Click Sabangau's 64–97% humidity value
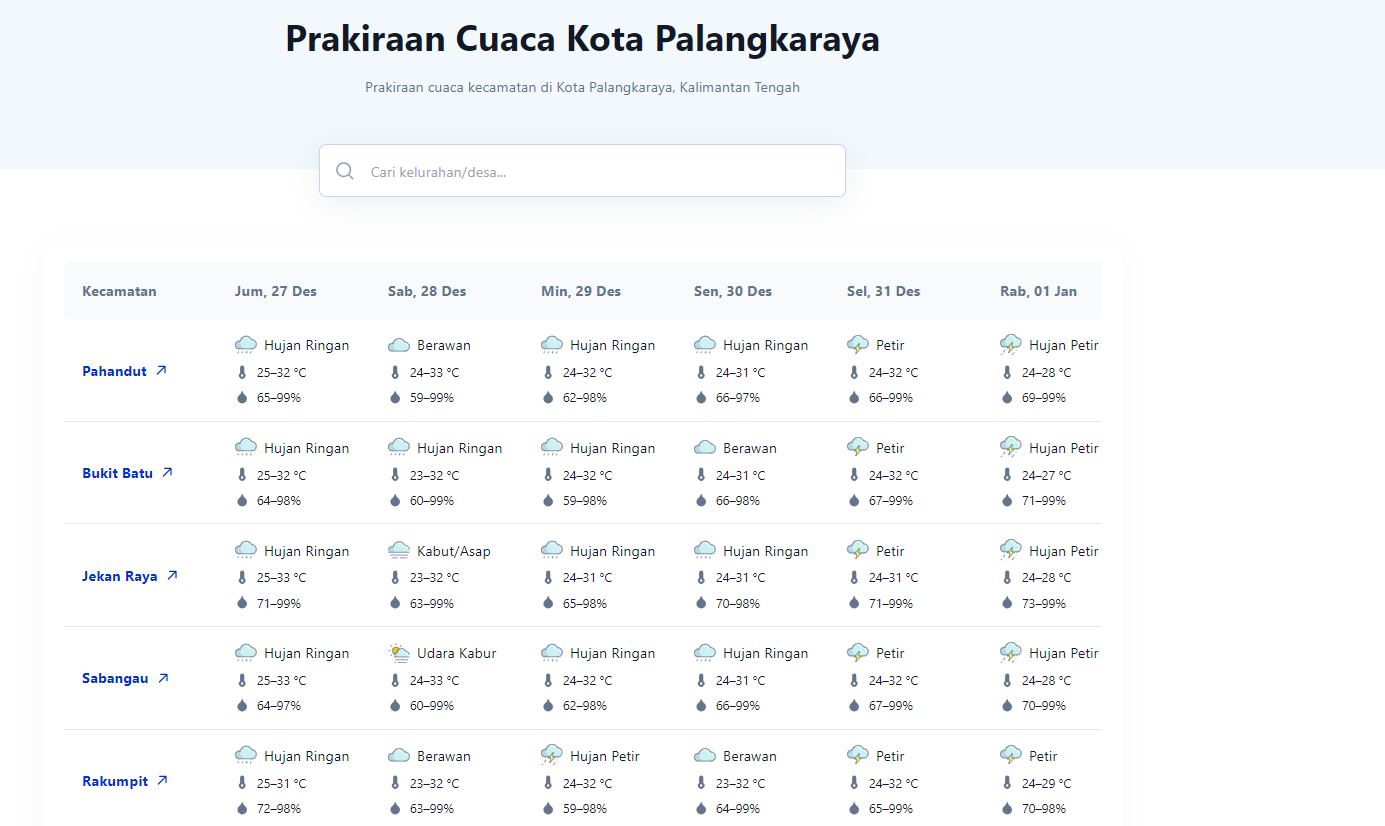Screen dimensions: 1385x826 (279, 705)
